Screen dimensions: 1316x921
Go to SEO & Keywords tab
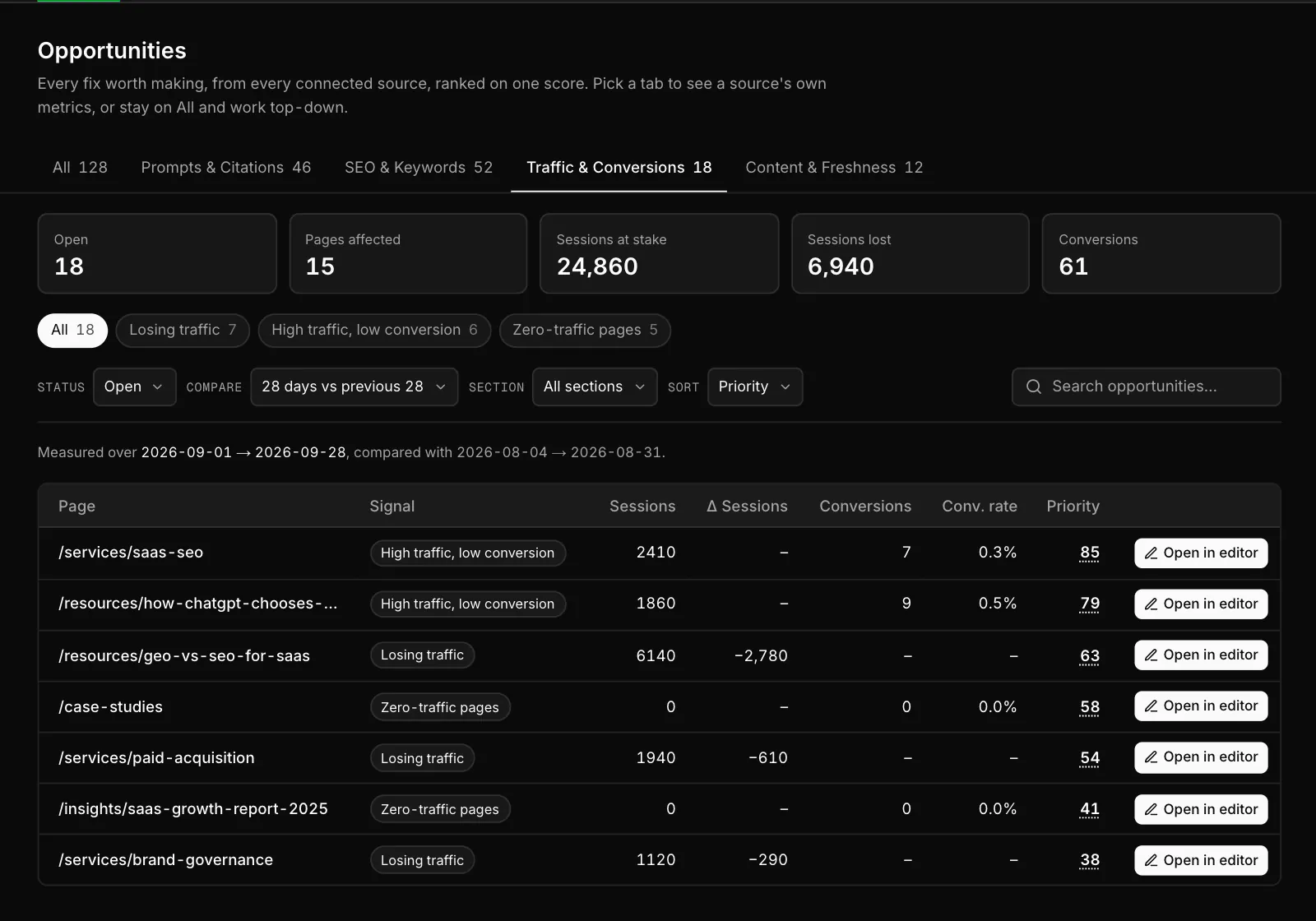click(419, 168)
